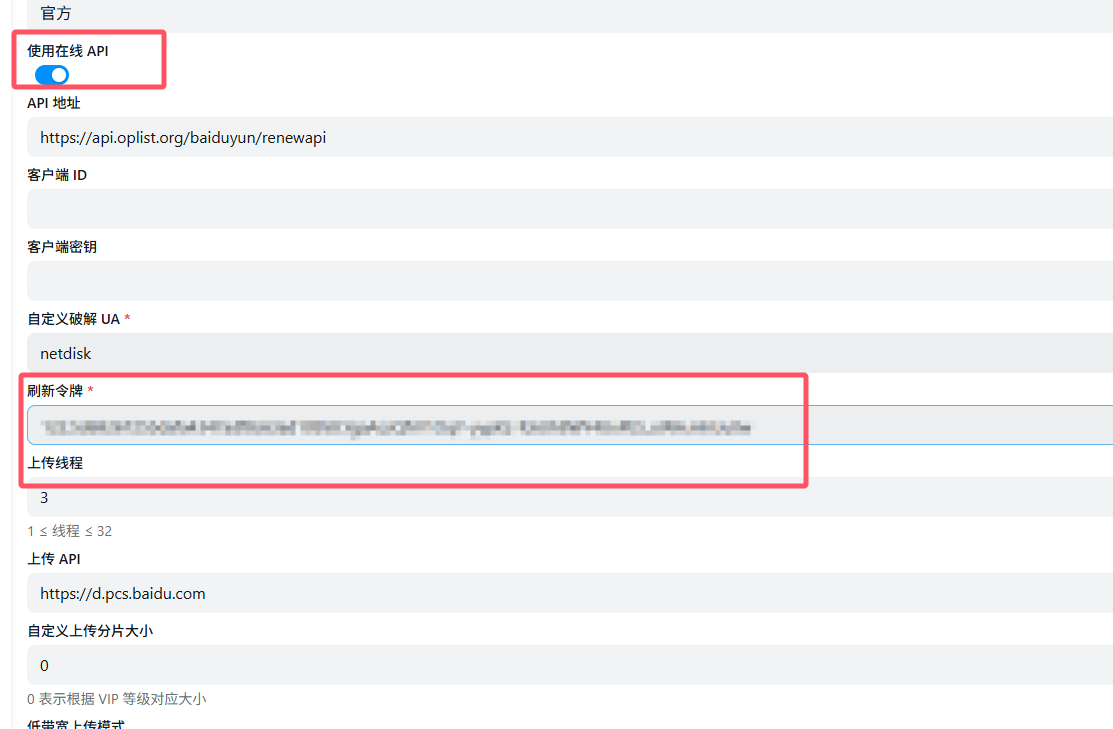1113x729 pixels.
Task: Click the 上传线程 label
Action: 54,463
